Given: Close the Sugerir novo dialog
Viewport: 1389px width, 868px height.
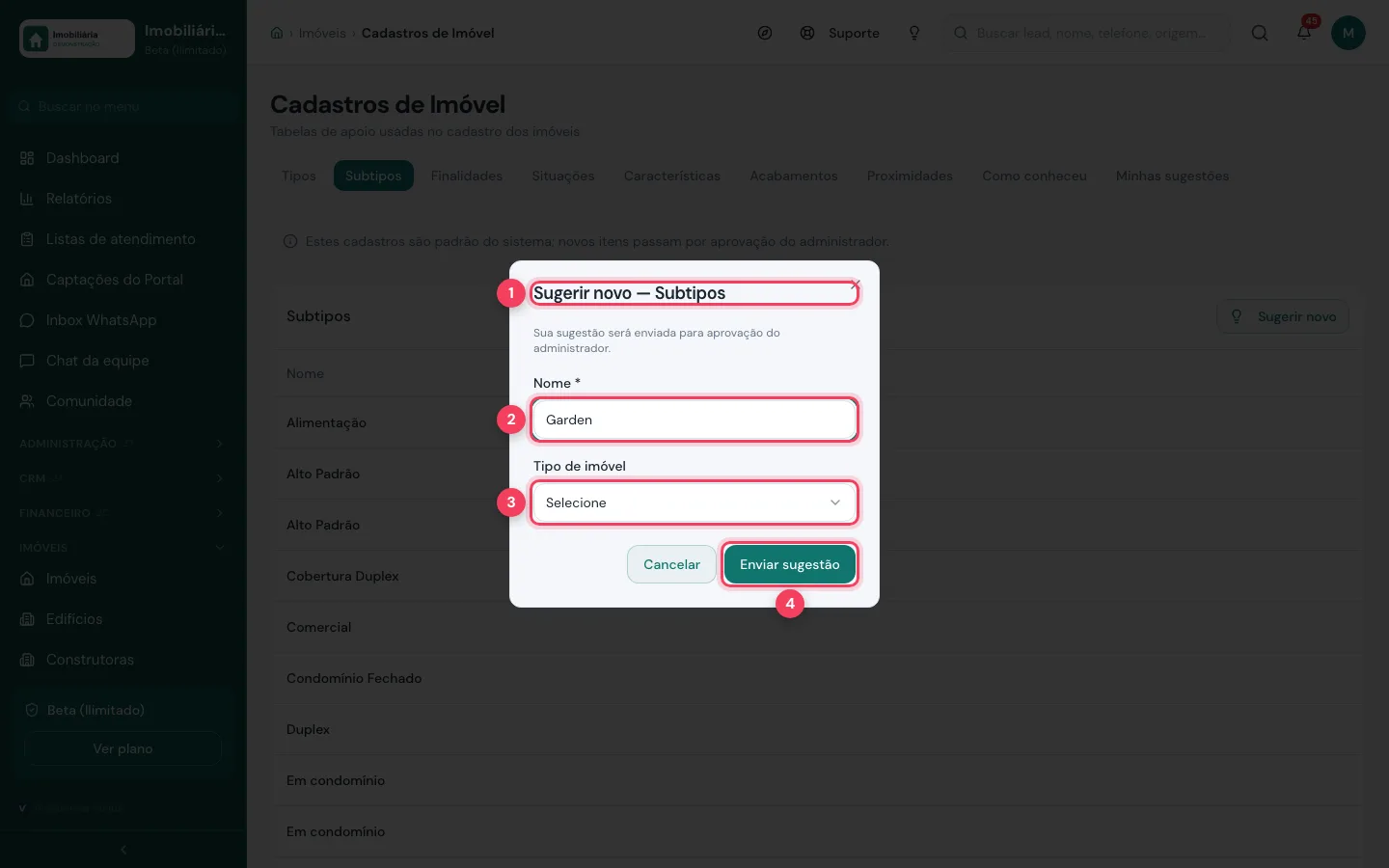Looking at the screenshot, I should (x=856, y=284).
